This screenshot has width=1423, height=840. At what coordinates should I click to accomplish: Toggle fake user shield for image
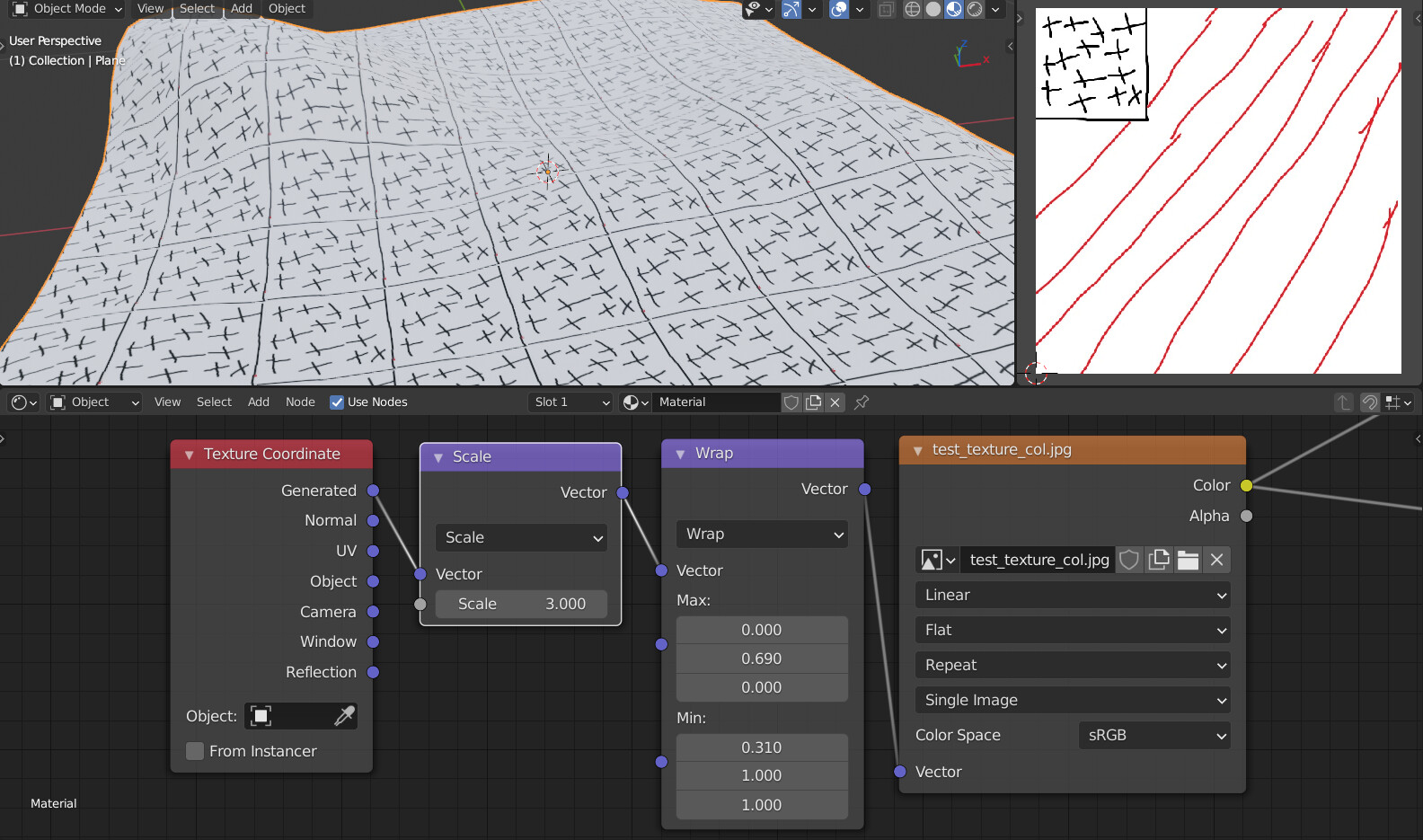[1129, 560]
